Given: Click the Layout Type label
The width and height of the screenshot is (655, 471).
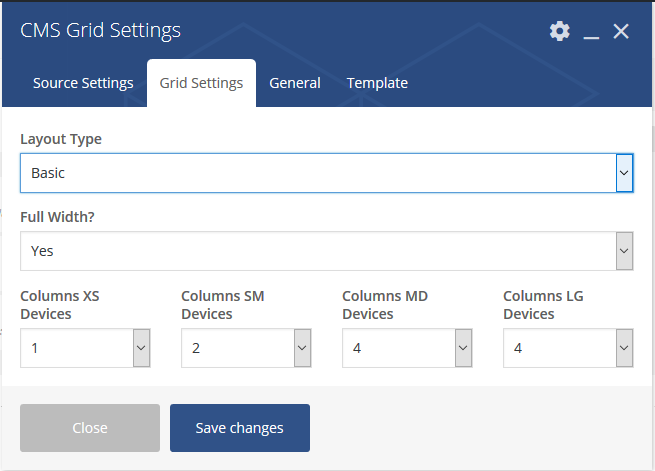Looking at the screenshot, I should [x=61, y=139].
